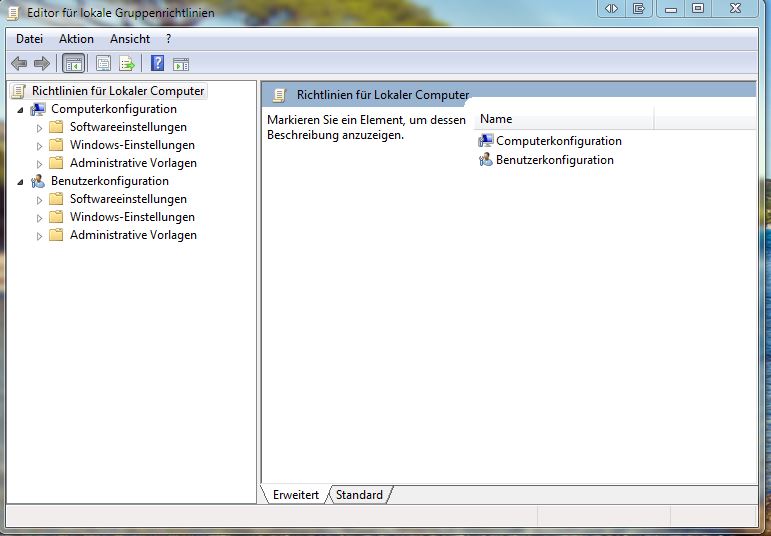The height and width of the screenshot is (536, 771).
Task: Click folder icon of Administrative Vorlagen under Benutzerkonfiguration
Action: click(57, 235)
